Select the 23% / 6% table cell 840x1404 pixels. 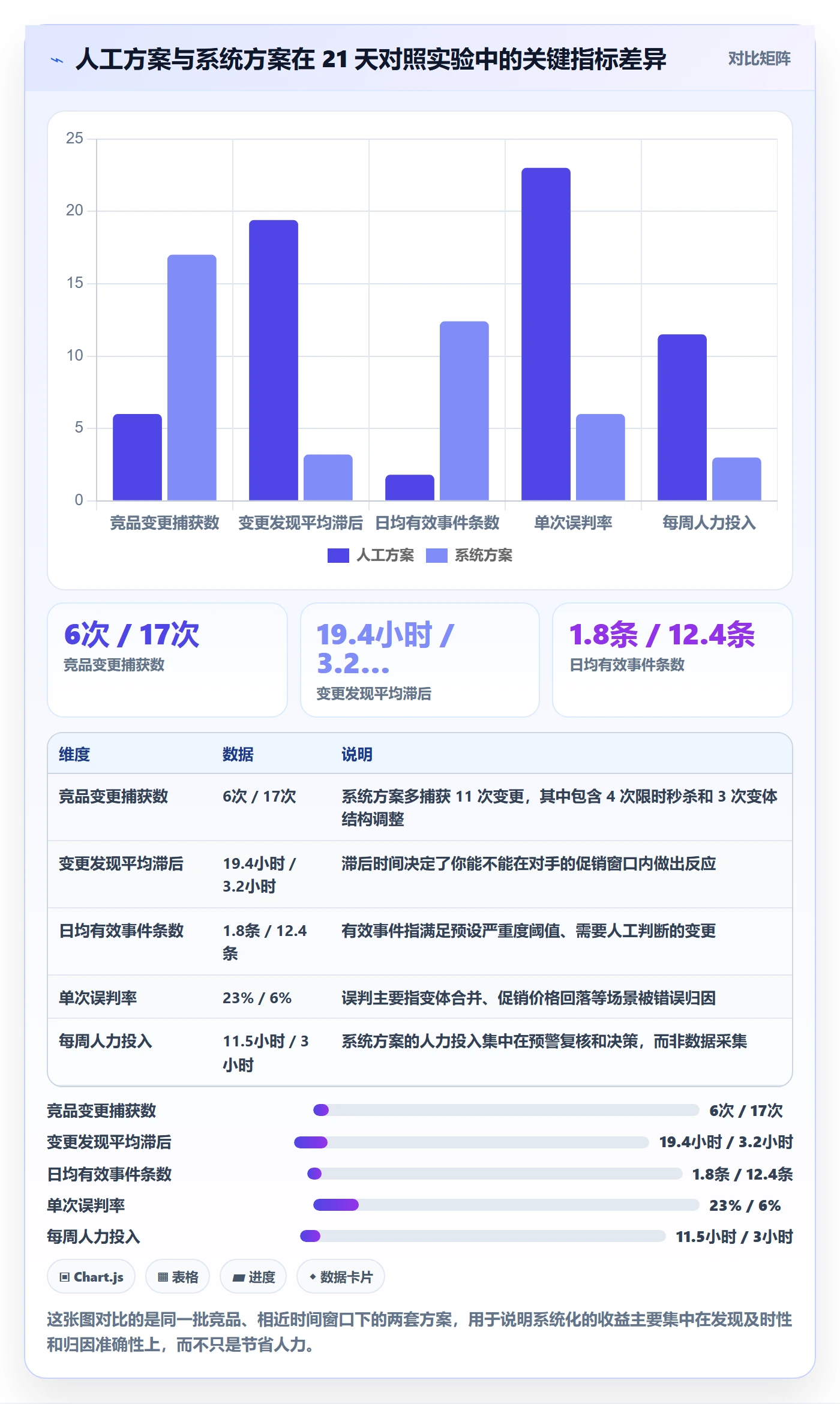(257, 998)
